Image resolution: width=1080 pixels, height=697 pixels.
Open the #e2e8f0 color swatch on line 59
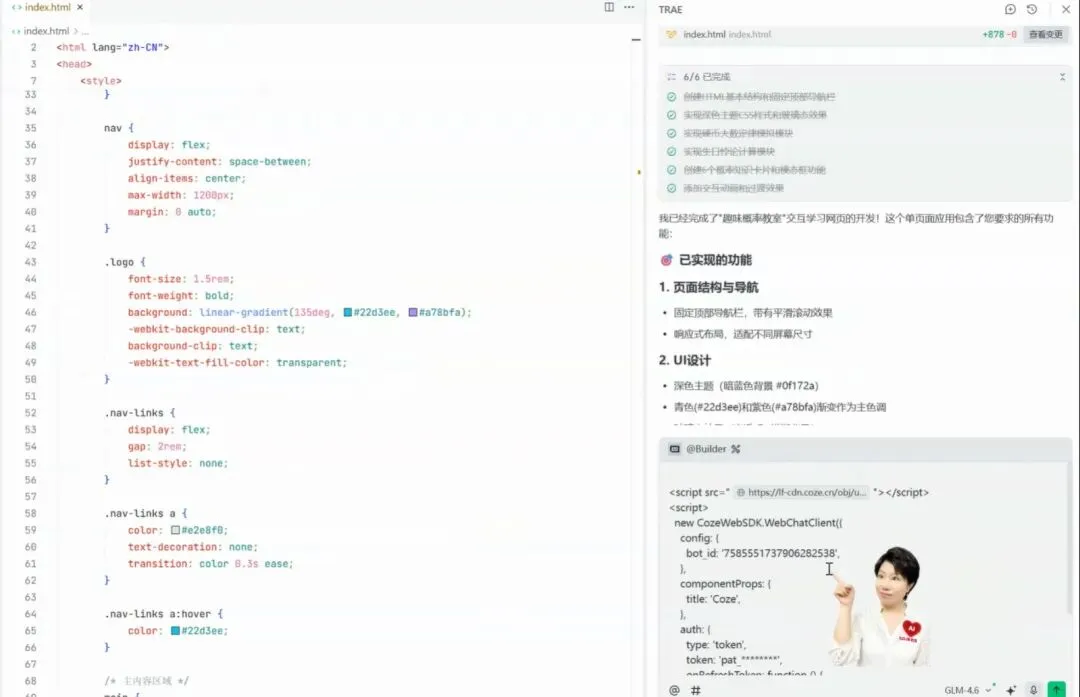coord(176,530)
